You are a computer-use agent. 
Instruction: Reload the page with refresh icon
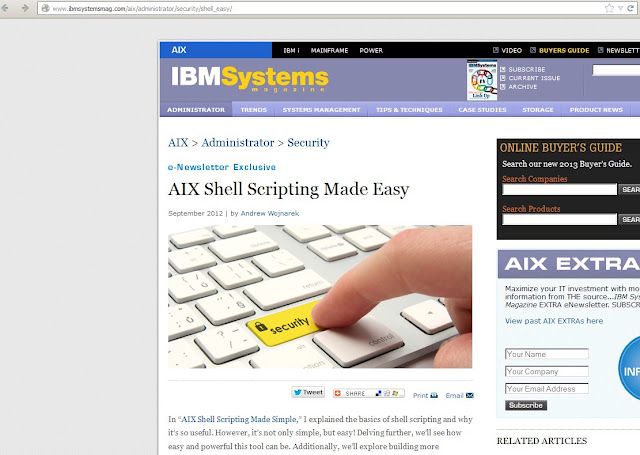tap(631, 8)
